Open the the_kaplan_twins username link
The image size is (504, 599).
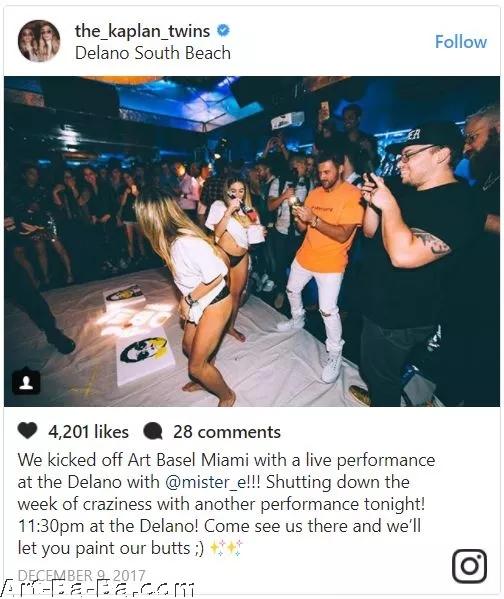142,31
